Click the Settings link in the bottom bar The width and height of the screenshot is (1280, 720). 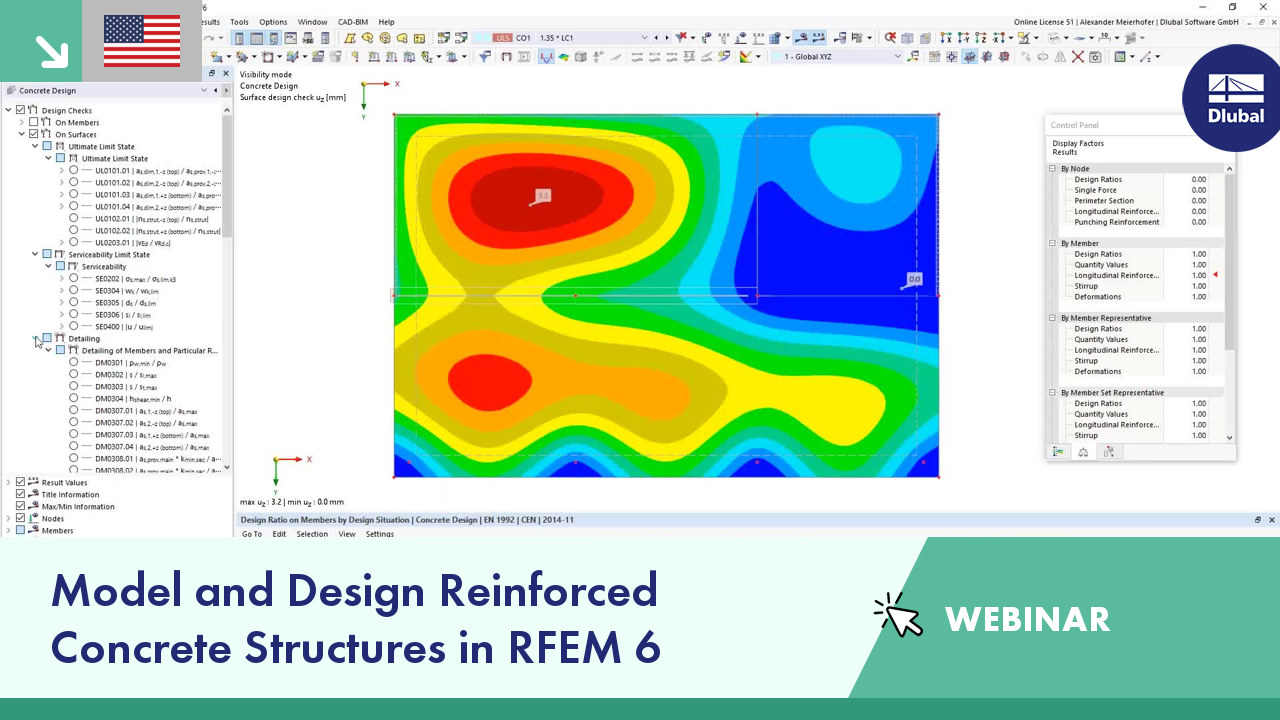(x=380, y=534)
